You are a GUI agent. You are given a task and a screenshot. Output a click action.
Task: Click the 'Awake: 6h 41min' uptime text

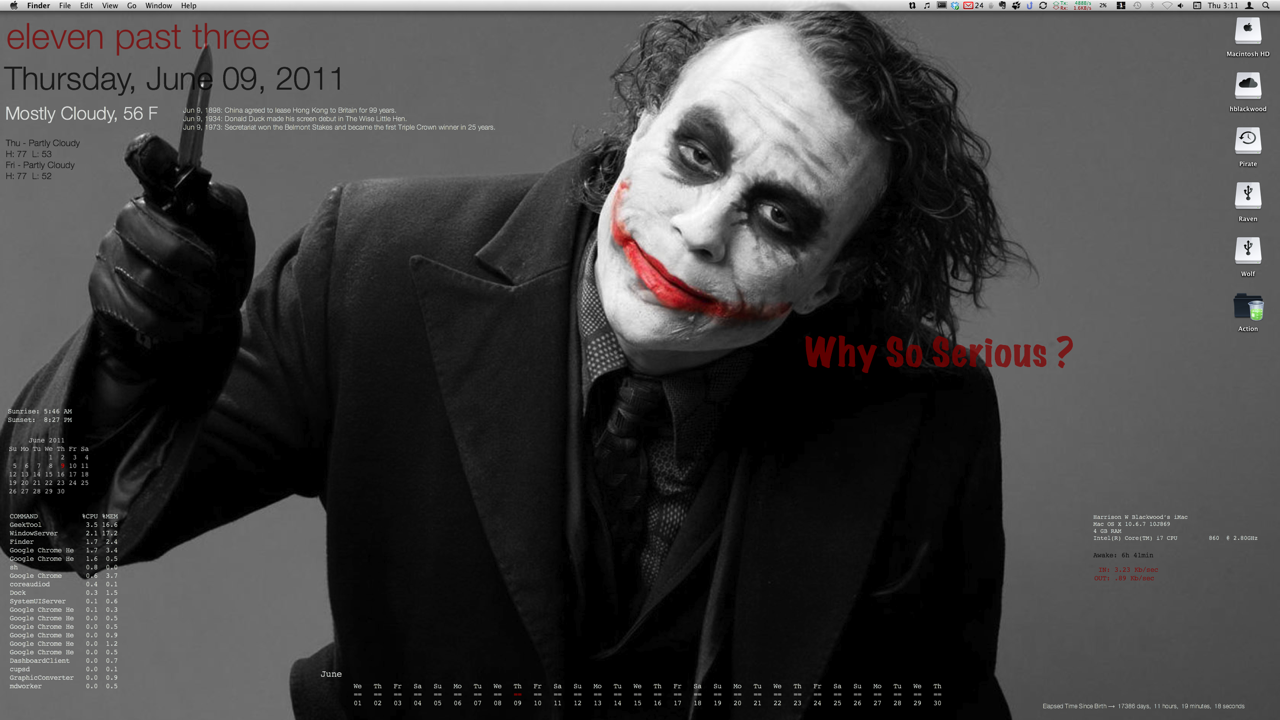(1123, 555)
